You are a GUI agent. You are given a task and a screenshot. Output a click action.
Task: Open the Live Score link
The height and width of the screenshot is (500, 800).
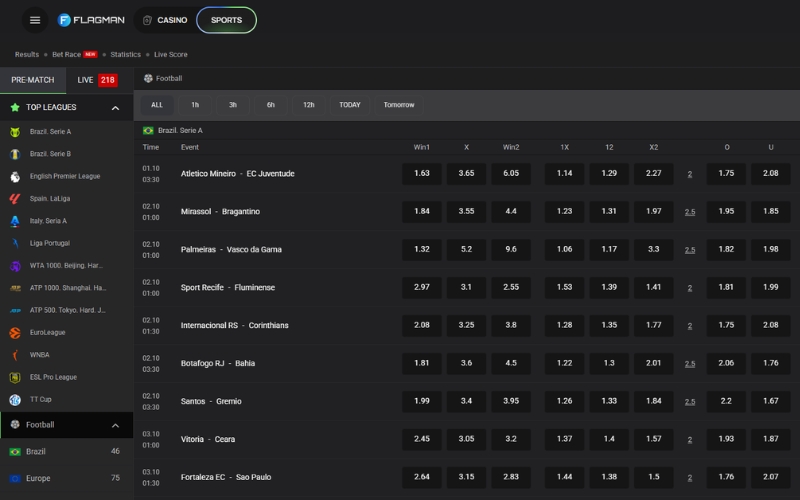point(171,55)
